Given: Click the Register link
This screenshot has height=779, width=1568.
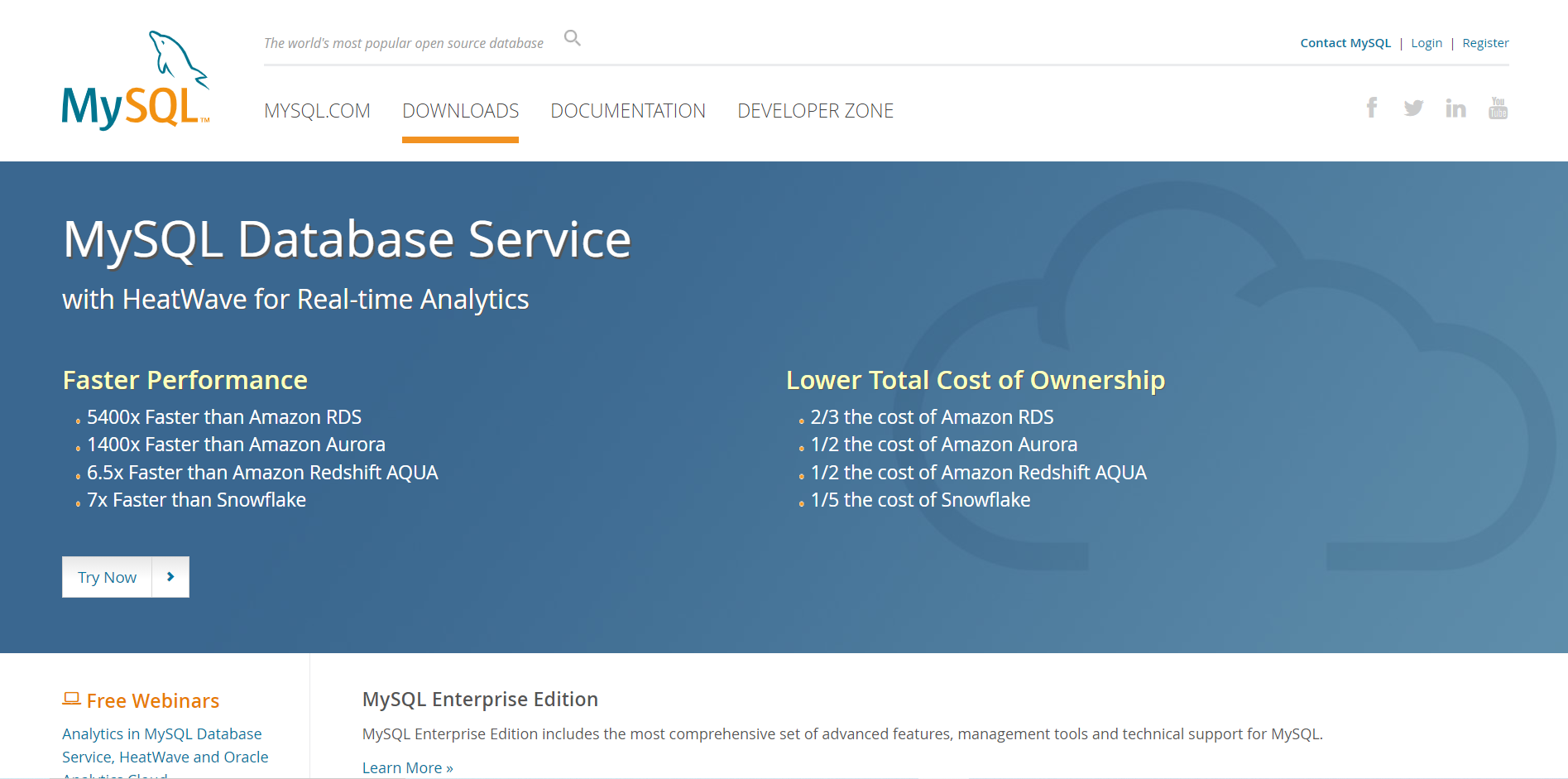Looking at the screenshot, I should click(x=1485, y=43).
